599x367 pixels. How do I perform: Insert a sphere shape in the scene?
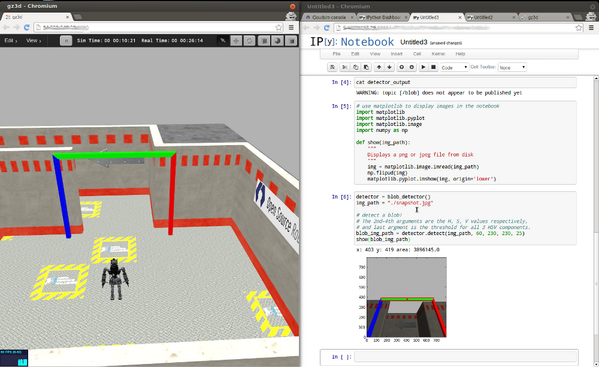(x=277, y=40)
